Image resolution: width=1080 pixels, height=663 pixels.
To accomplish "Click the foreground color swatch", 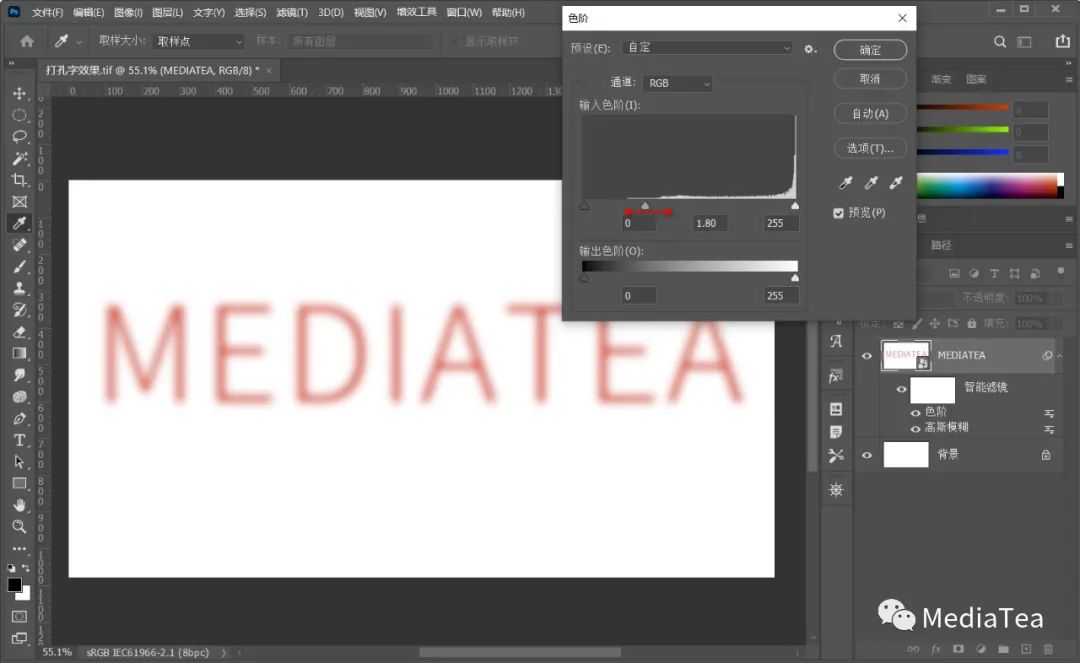I will click(x=14, y=585).
